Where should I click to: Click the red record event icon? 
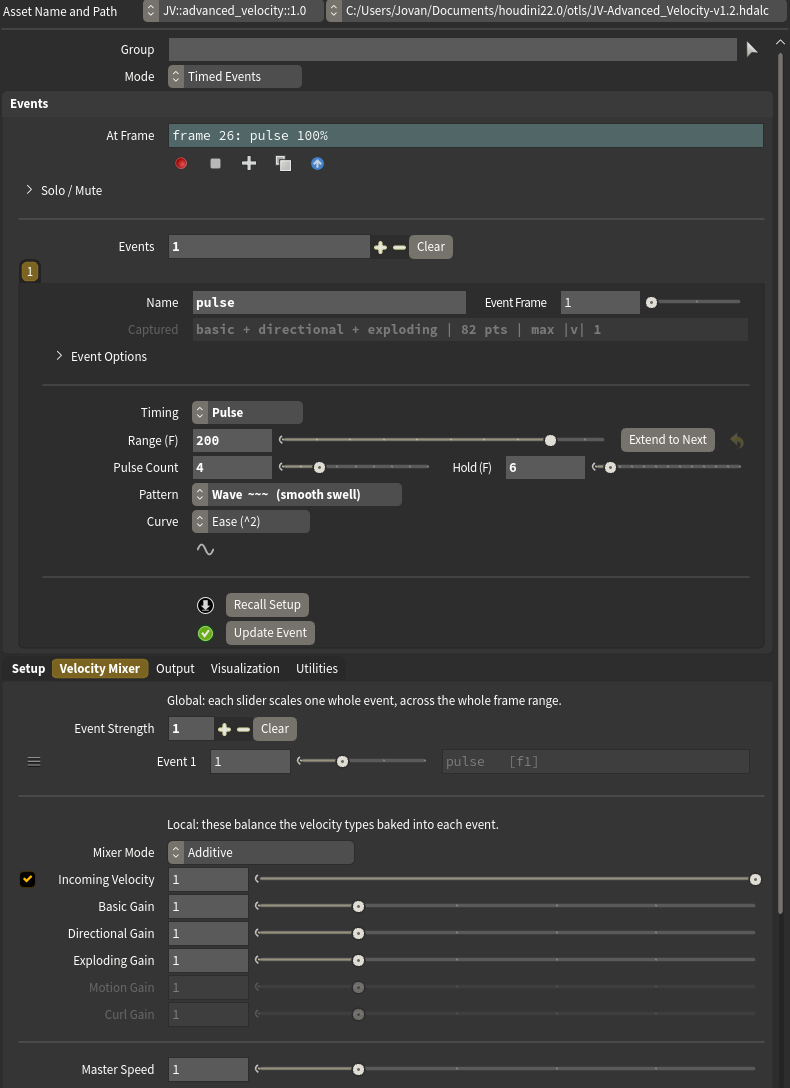(181, 163)
